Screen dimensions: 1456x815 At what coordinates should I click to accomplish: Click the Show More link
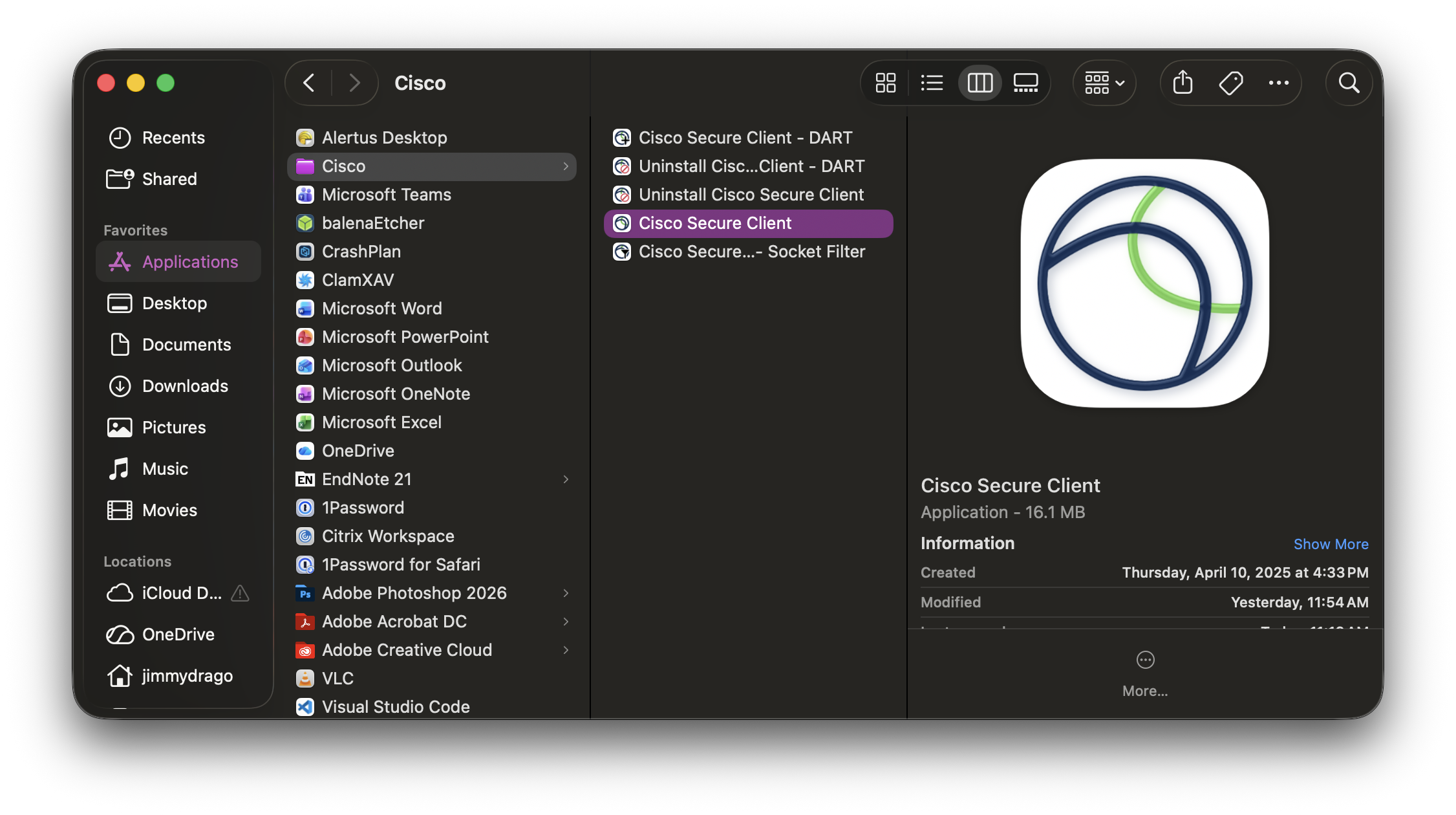[x=1331, y=544]
